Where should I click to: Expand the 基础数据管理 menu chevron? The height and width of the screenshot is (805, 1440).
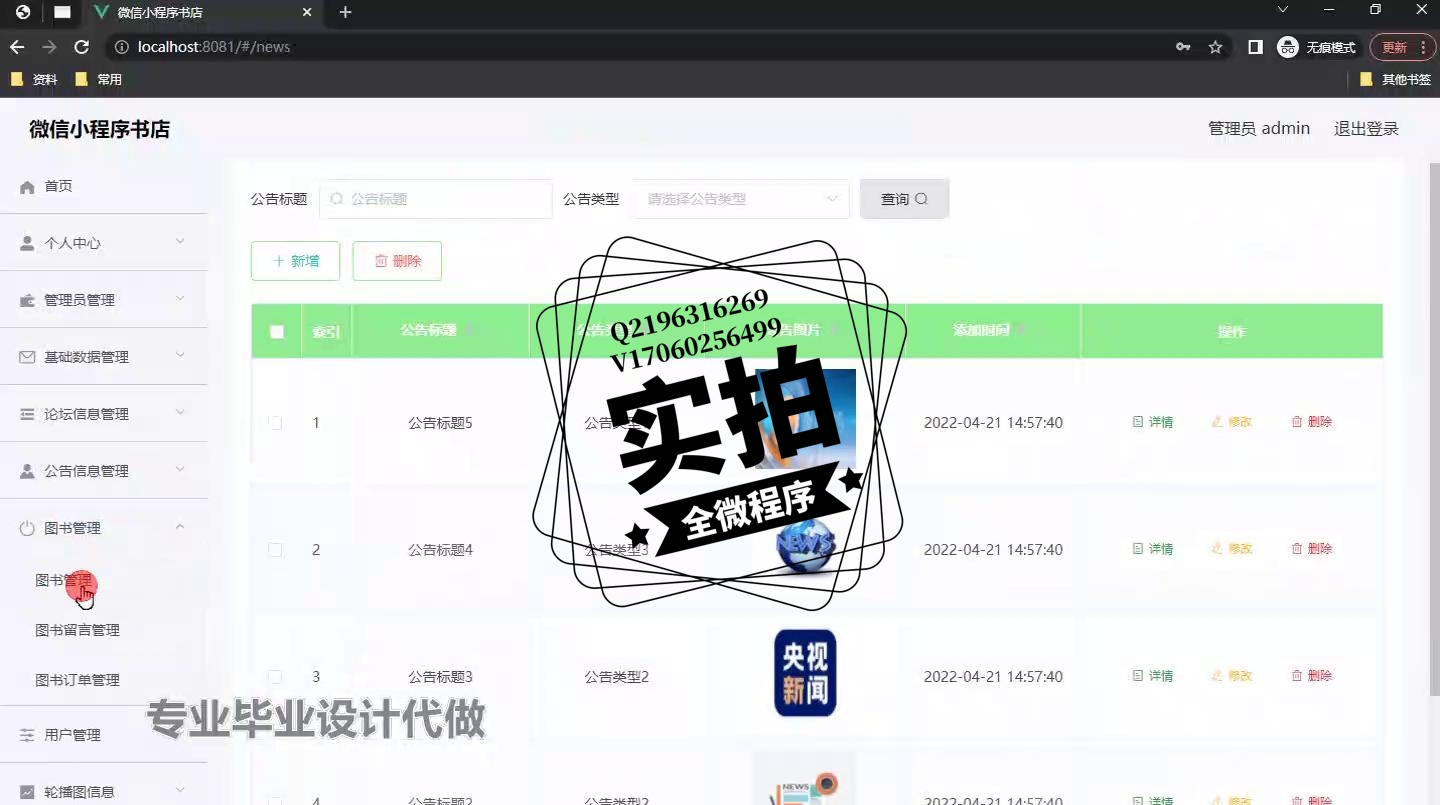click(180, 356)
